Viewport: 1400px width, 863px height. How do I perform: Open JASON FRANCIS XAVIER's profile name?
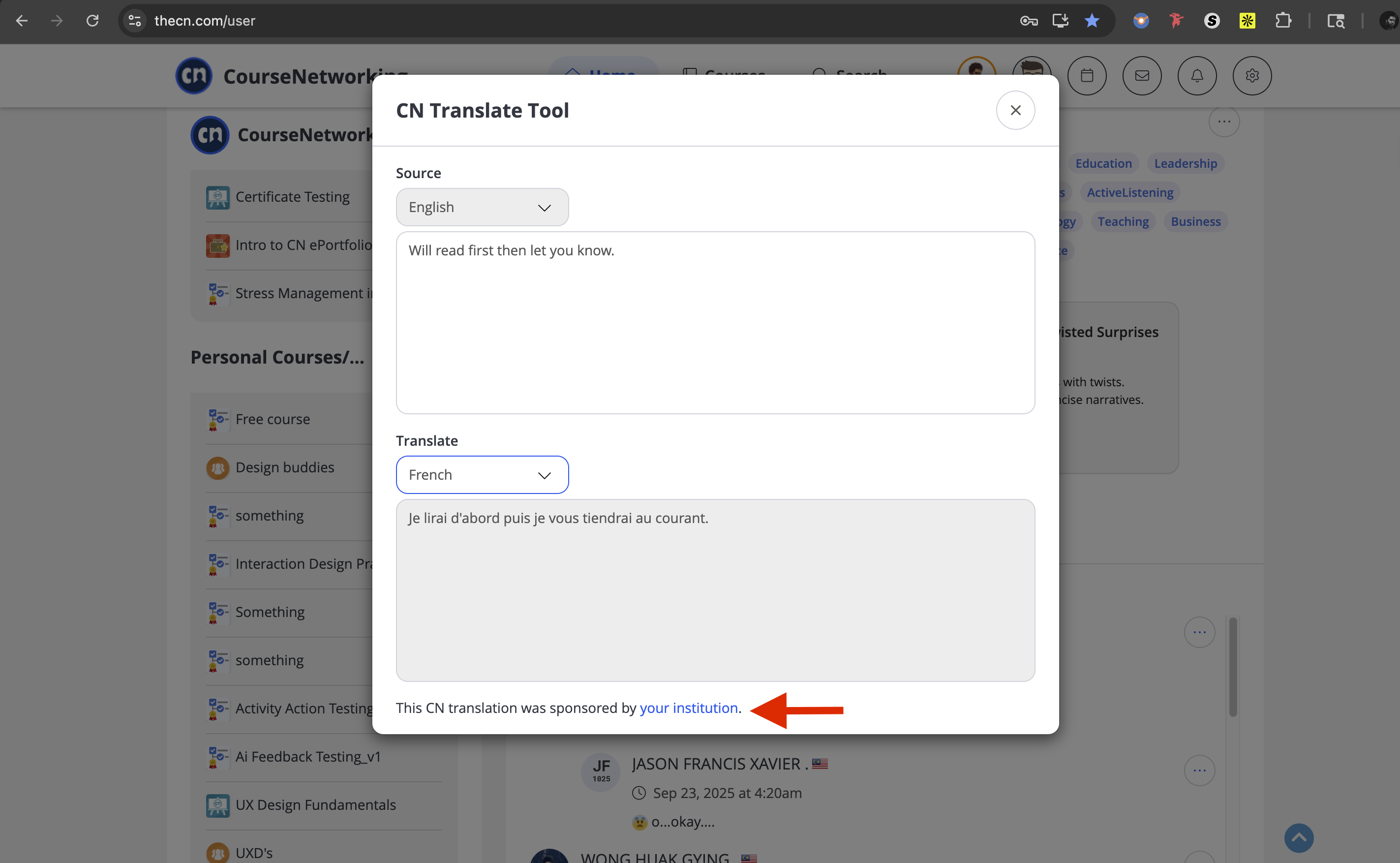pyautogui.click(x=715, y=764)
